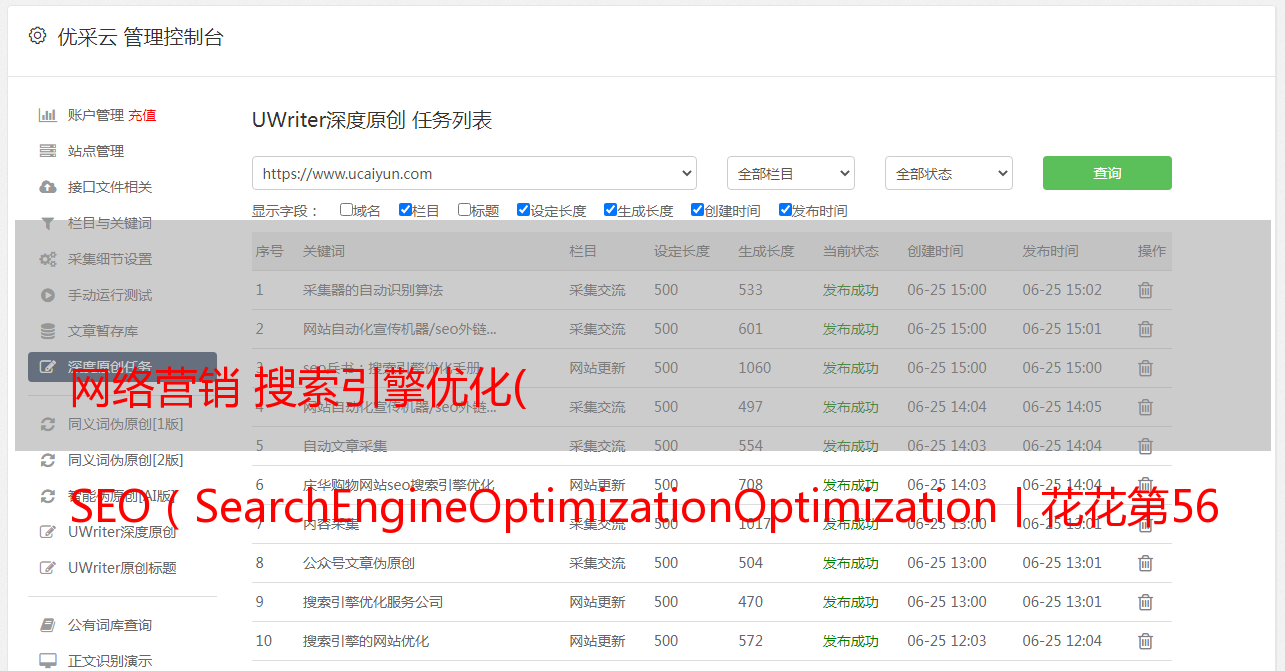
Task: Open 采集细节设置 in the sidebar
Action: [110, 259]
